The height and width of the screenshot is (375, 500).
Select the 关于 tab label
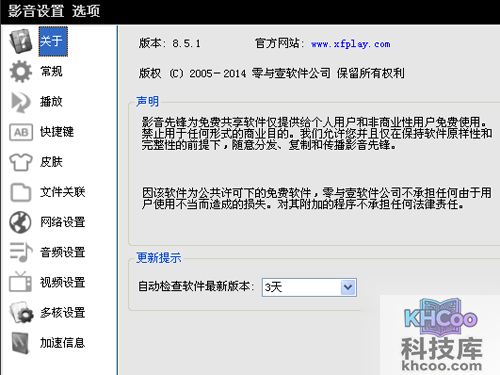(x=53, y=41)
